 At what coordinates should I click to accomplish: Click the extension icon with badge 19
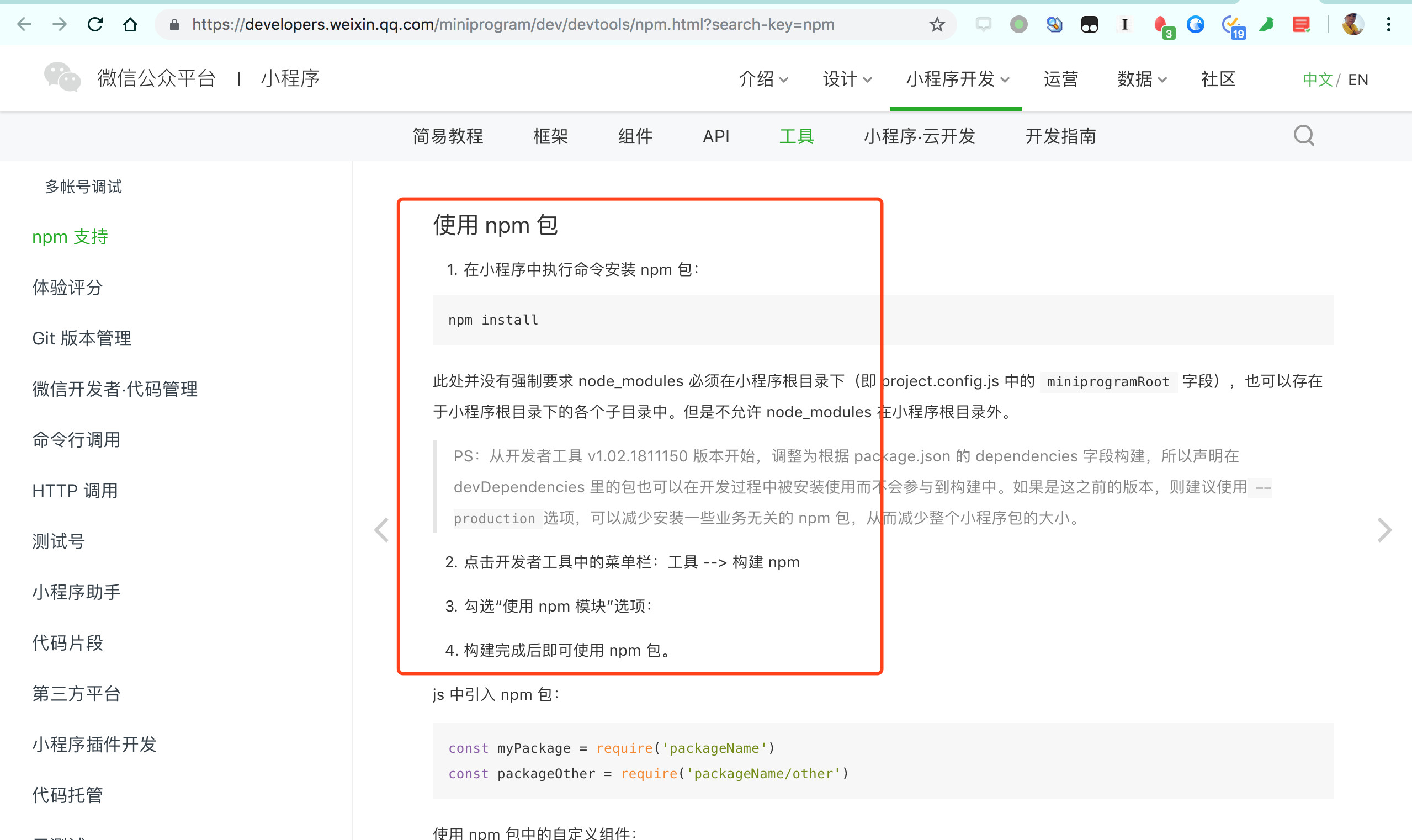(x=1233, y=26)
